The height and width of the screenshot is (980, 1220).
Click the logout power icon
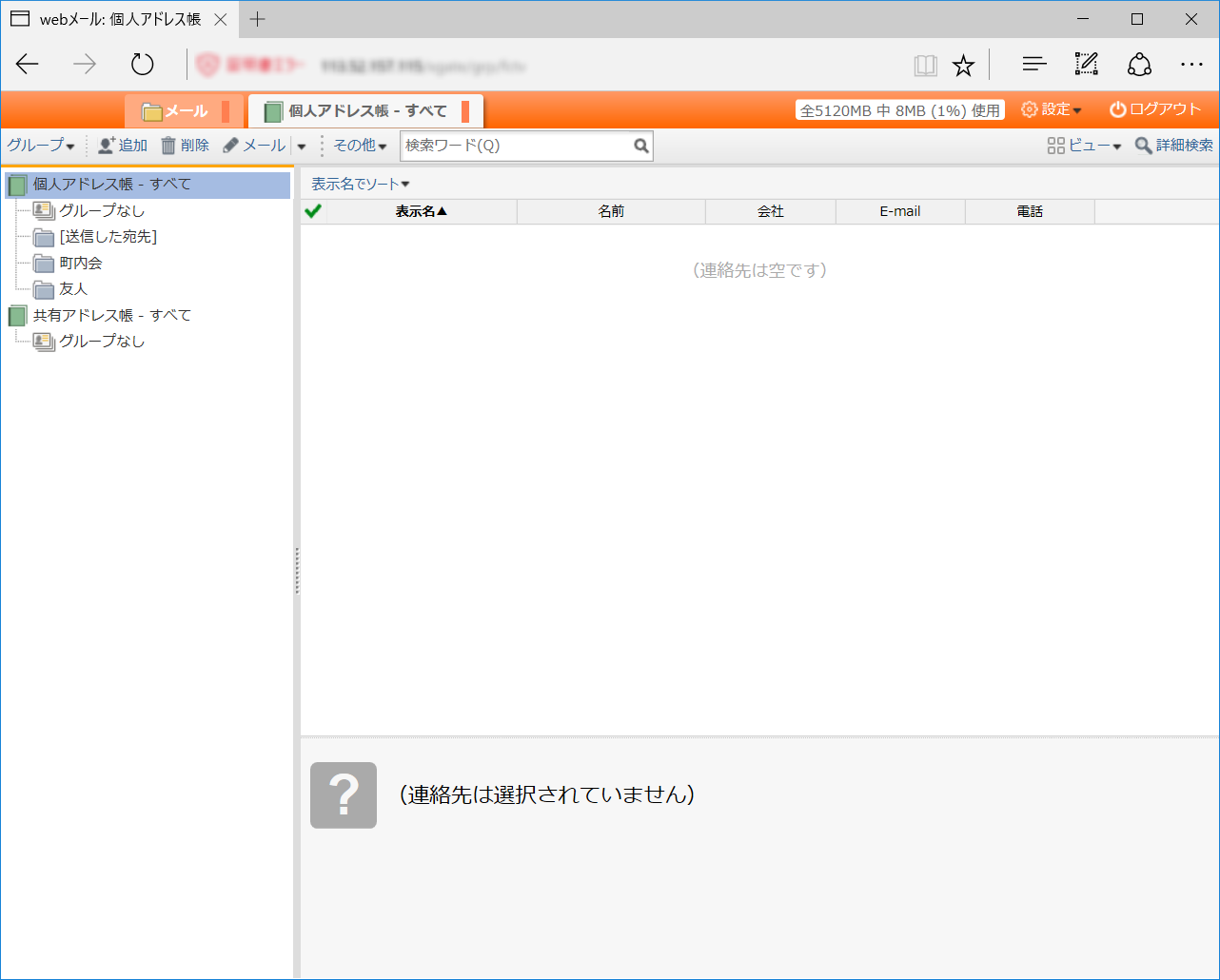pyautogui.click(x=1118, y=109)
